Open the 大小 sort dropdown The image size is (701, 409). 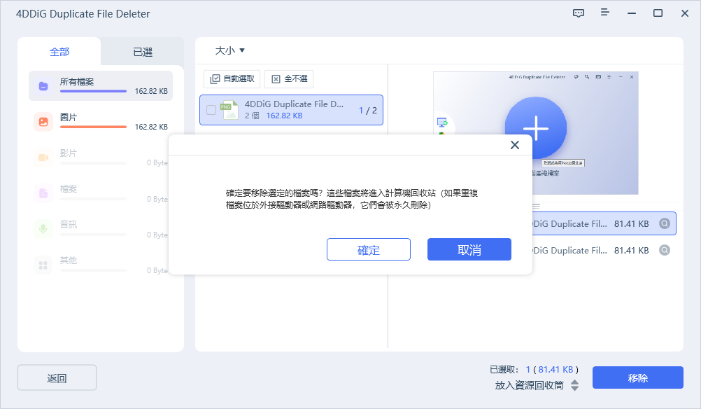coord(230,51)
